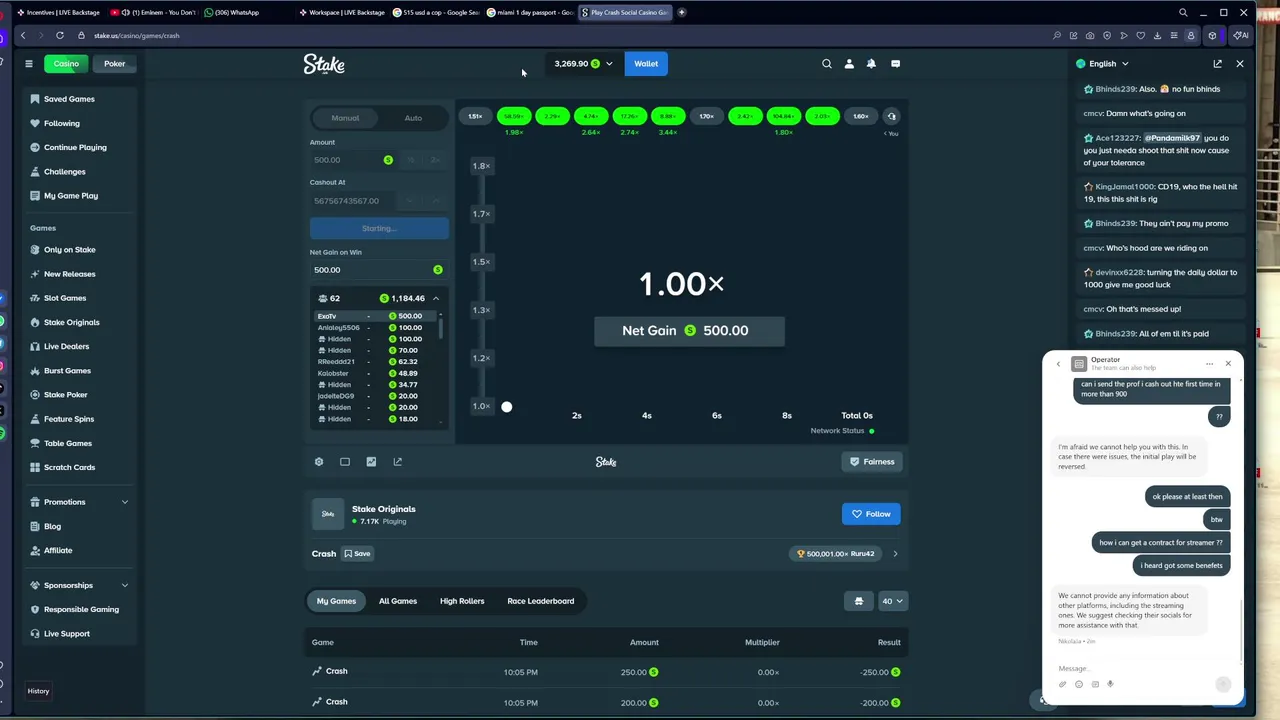
Task: Open the notifications bell icon
Action: (871, 63)
